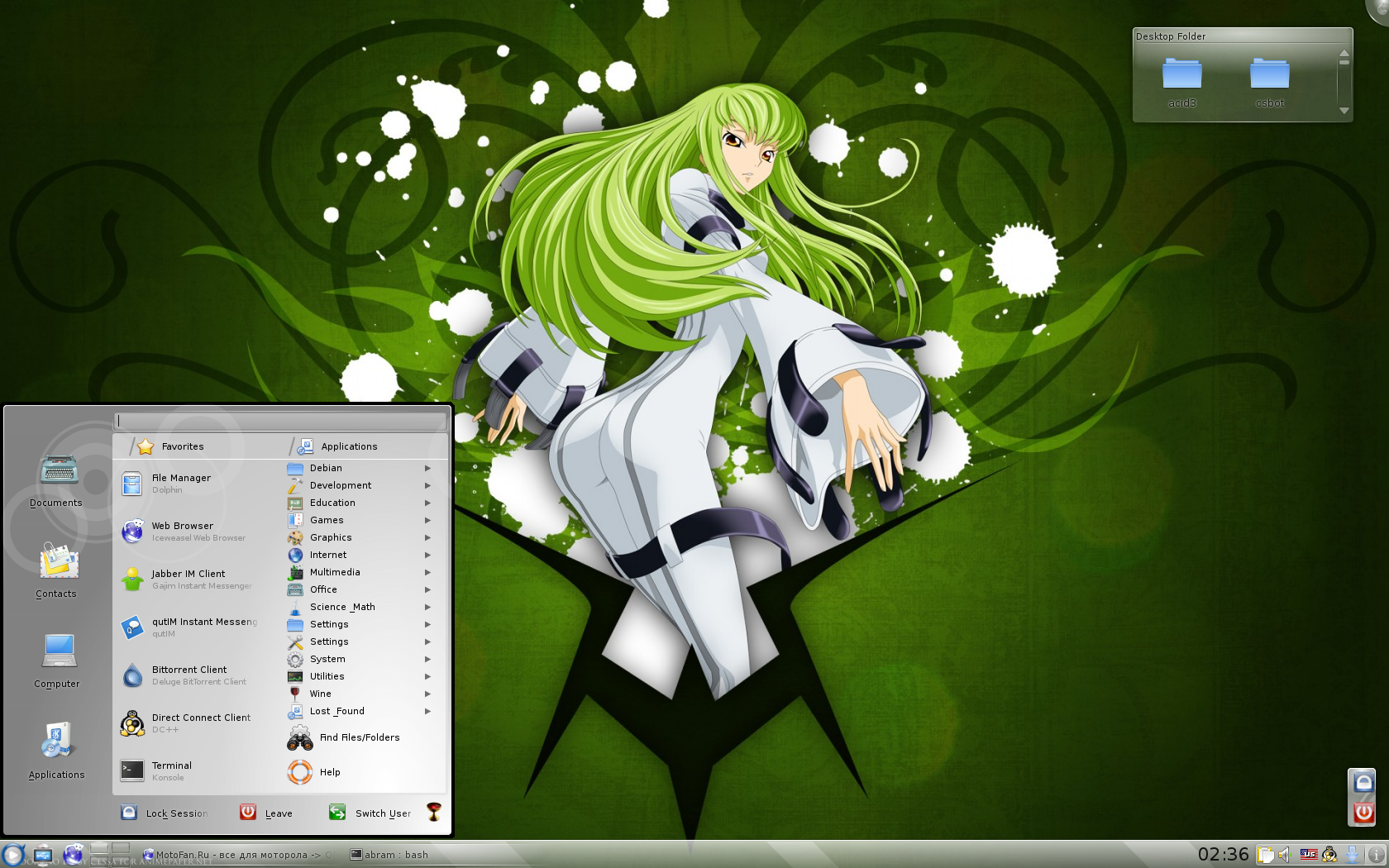Open the DC++ penguin tray icon
Image resolution: width=1389 pixels, height=868 pixels.
click(1329, 855)
